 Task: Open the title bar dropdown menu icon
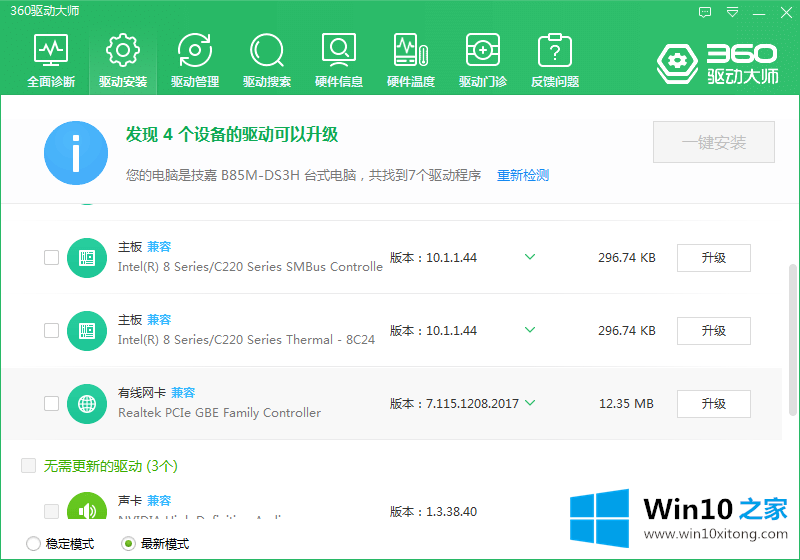tap(733, 12)
